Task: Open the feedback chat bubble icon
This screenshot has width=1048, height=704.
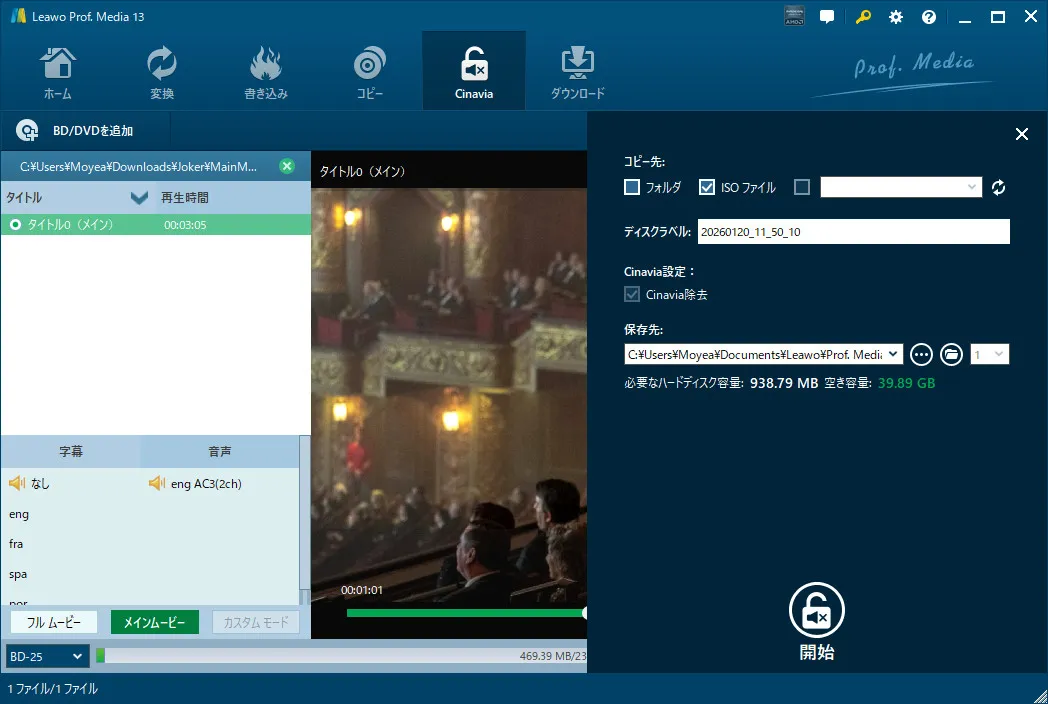Action: pyautogui.click(x=827, y=17)
